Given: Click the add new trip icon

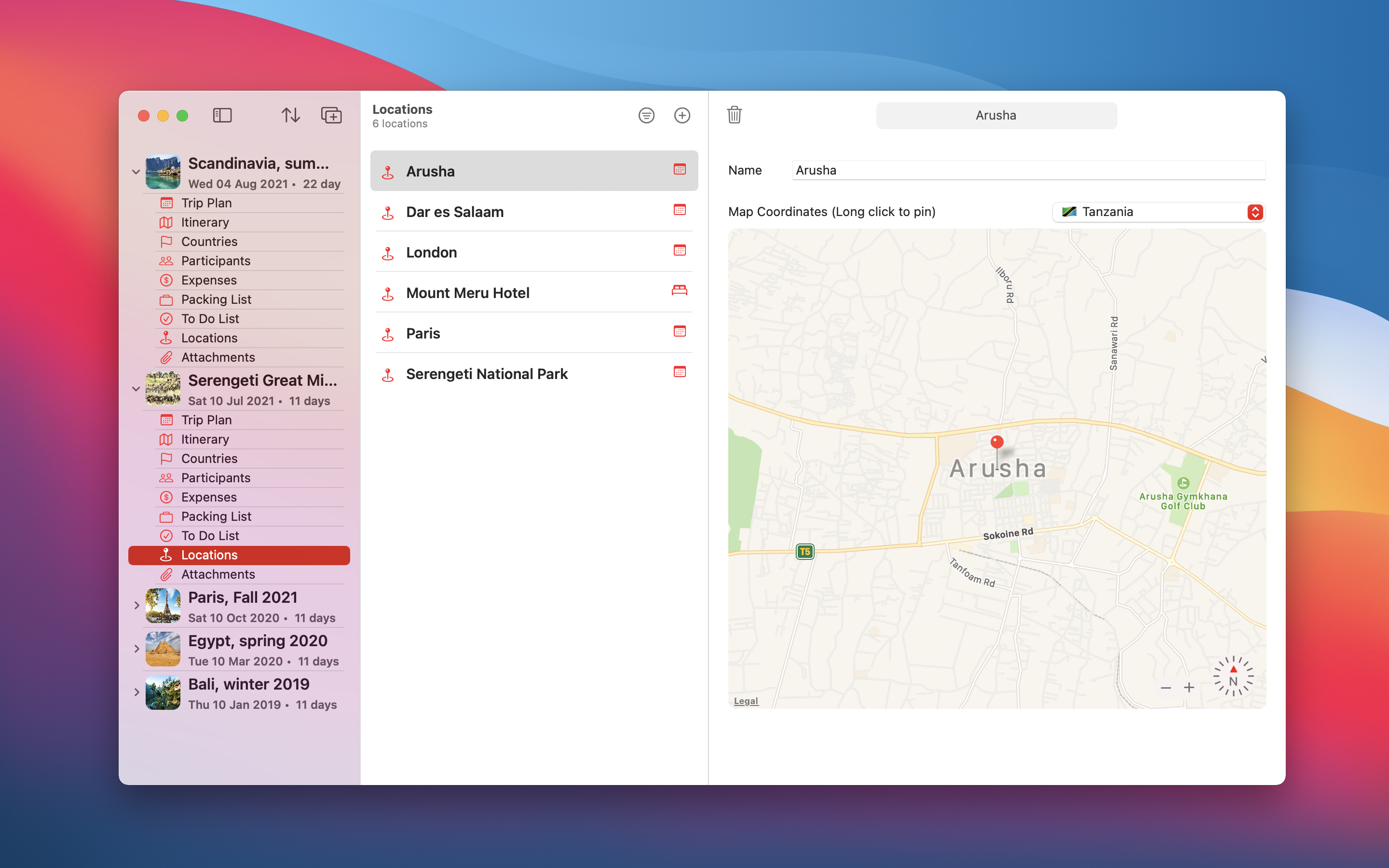Looking at the screenshot, I should pyautogui.click(x=331, y=115).
